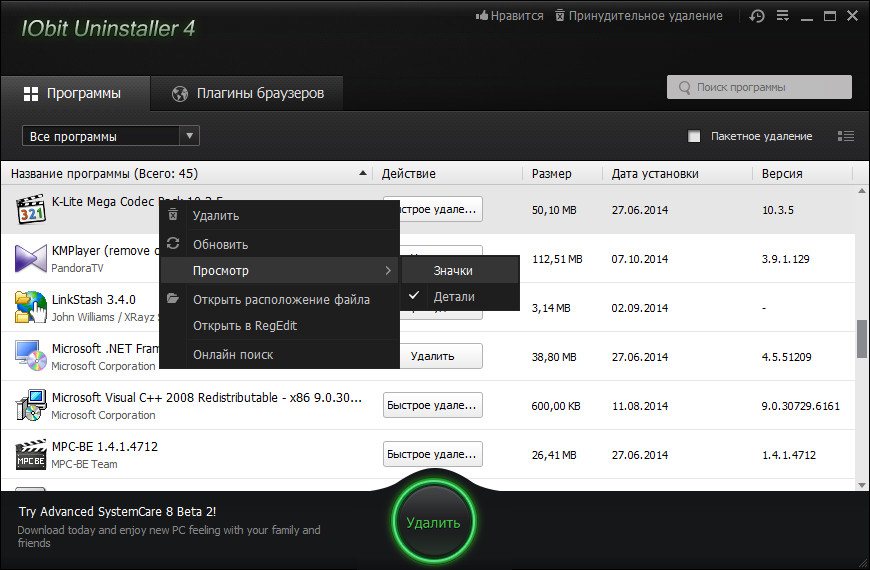Sort by Дата установки column header
Screen dimensions: 870x570
coord(655,174)
